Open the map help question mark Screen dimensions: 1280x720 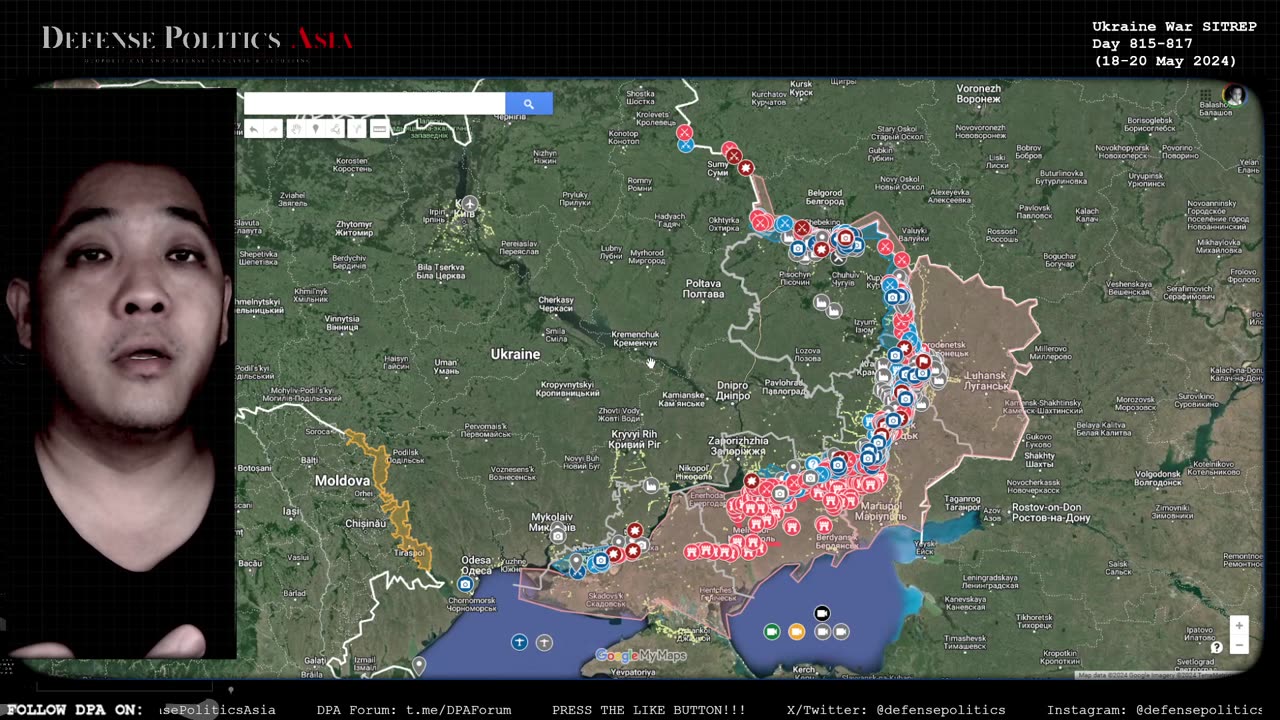[x=1217, y=647]
